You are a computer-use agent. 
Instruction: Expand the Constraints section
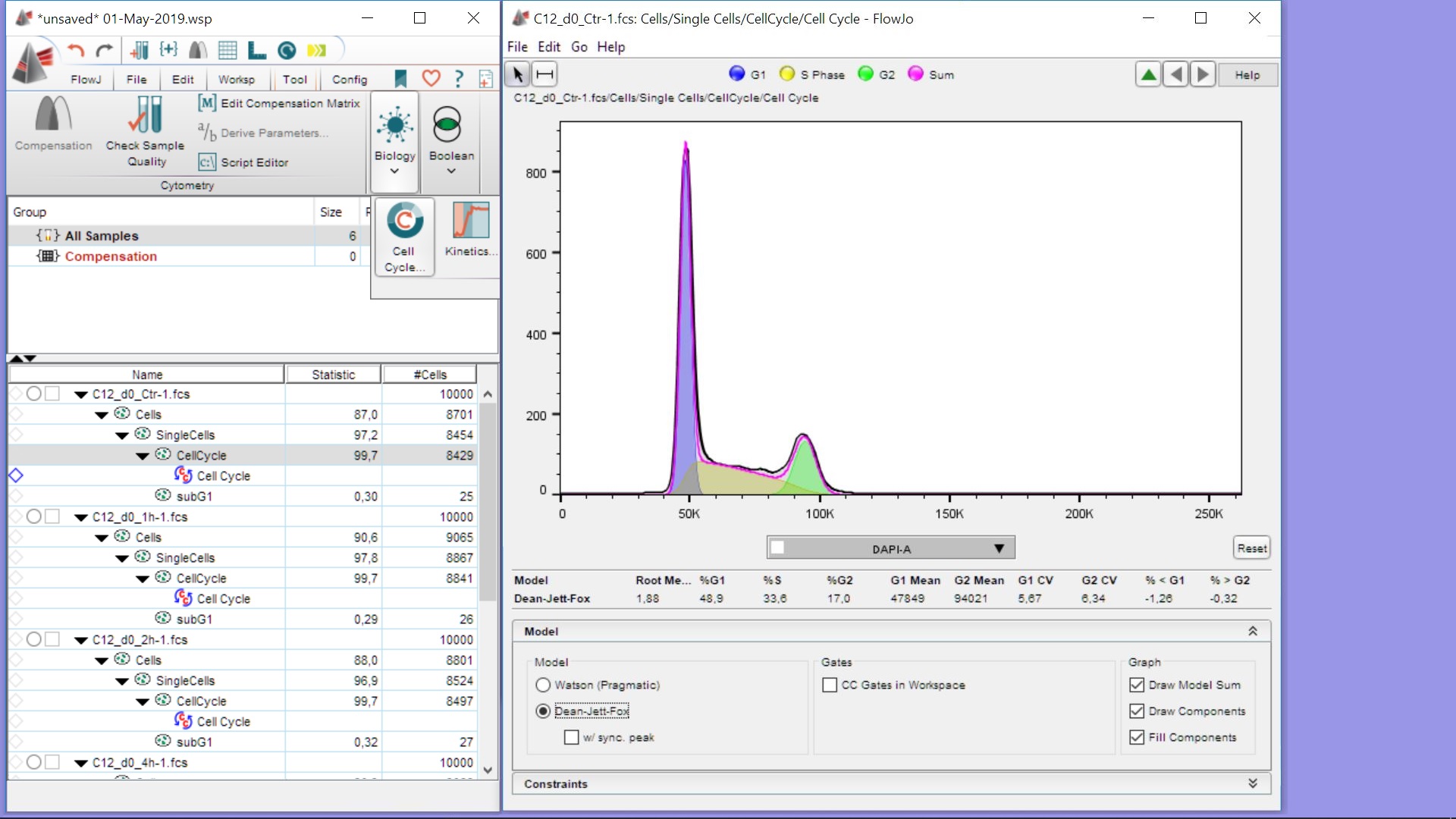(x=1252, y=783)
